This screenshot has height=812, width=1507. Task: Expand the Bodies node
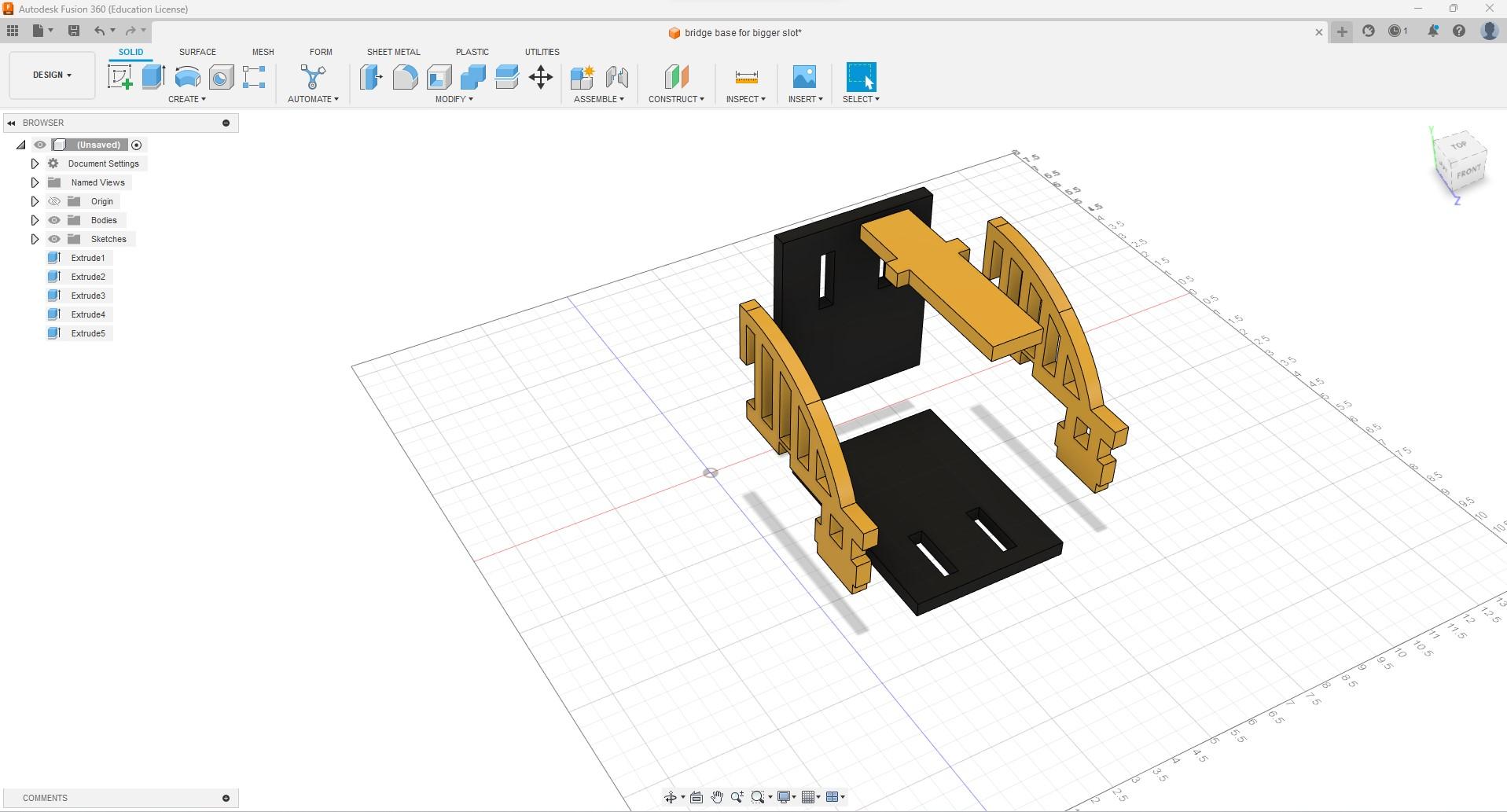tap(35, 220)
